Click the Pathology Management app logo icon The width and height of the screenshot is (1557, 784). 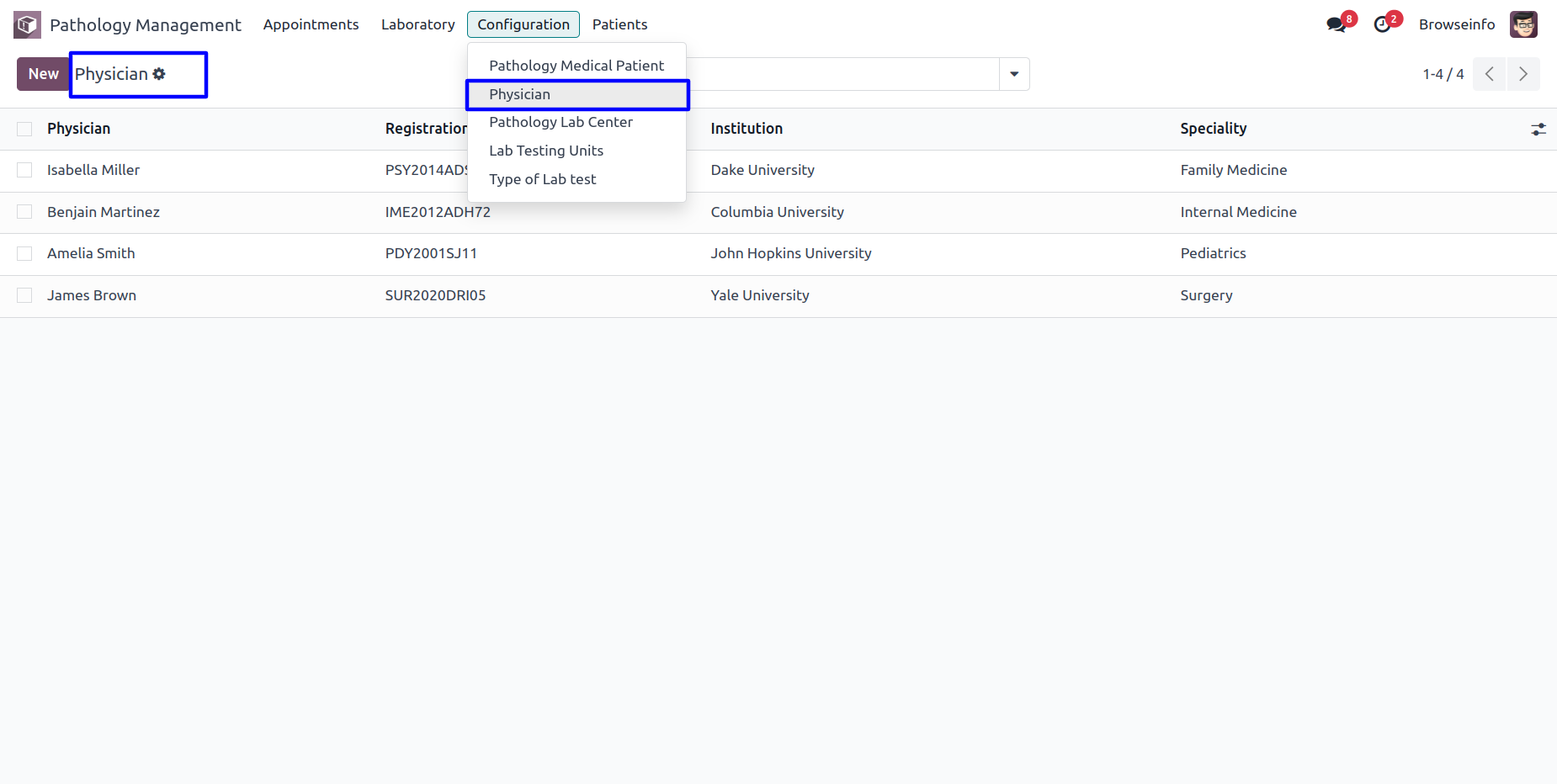pyautogui.click(x=27, y=24)
